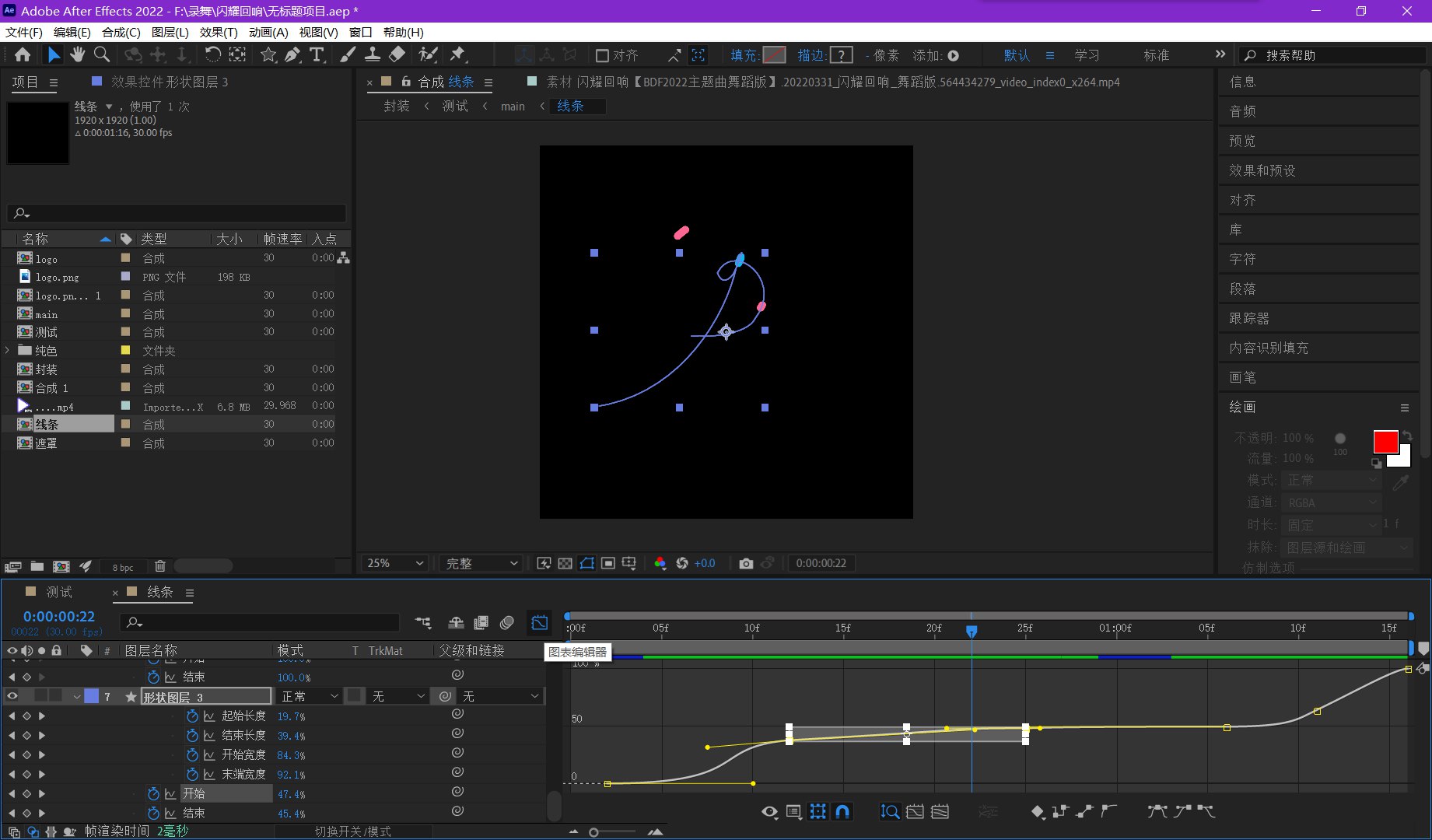
Task: Select the Type text tool
Action: [317, 54]
